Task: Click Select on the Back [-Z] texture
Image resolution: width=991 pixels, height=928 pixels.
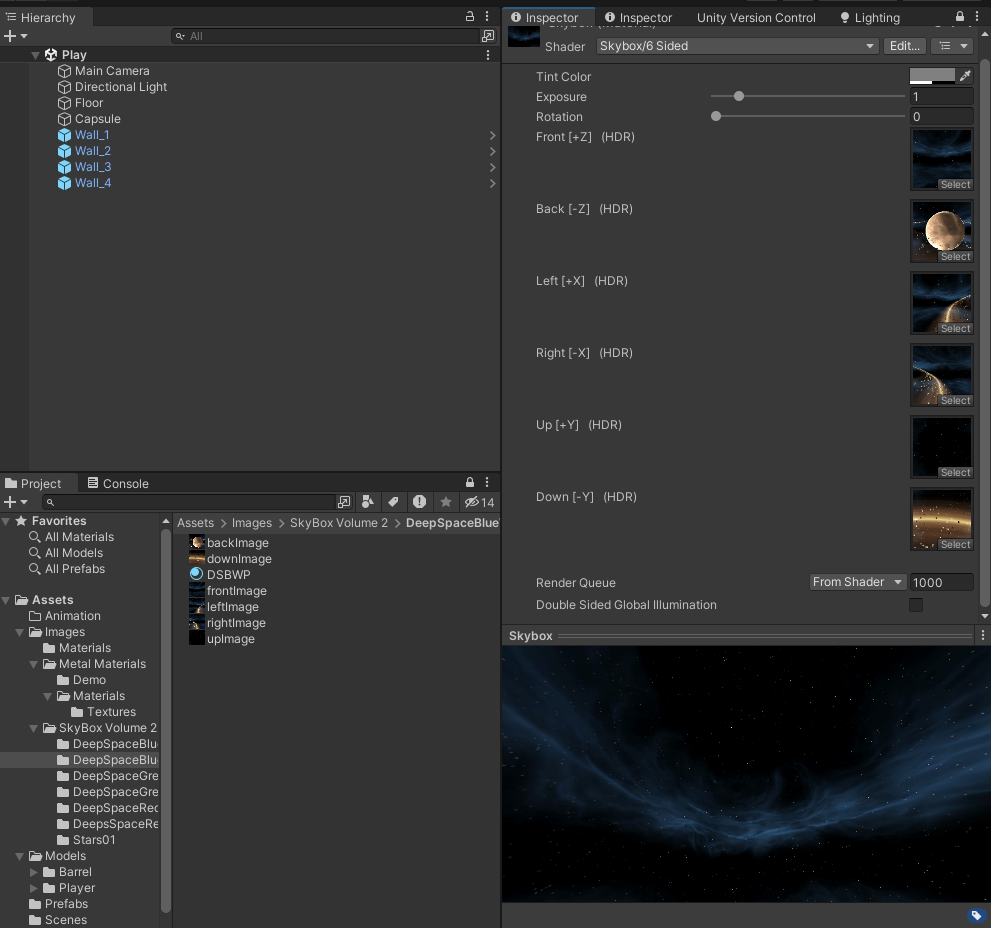Action: [955, 257]
